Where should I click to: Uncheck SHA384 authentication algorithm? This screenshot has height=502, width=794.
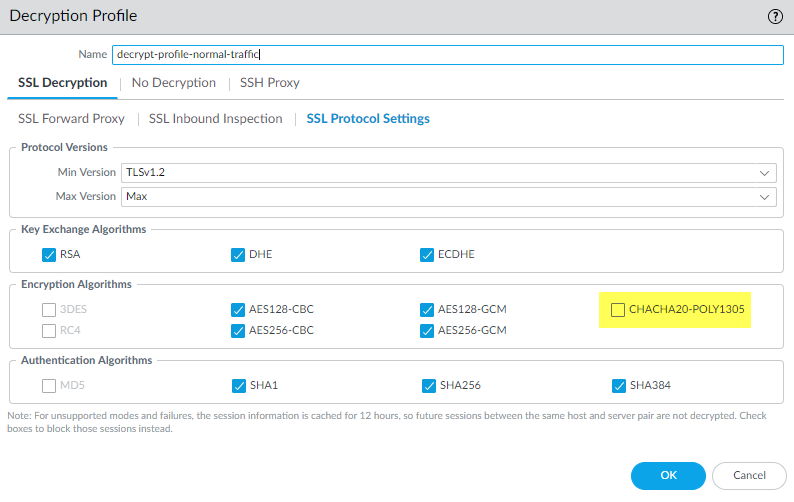(x=618, y=385)
